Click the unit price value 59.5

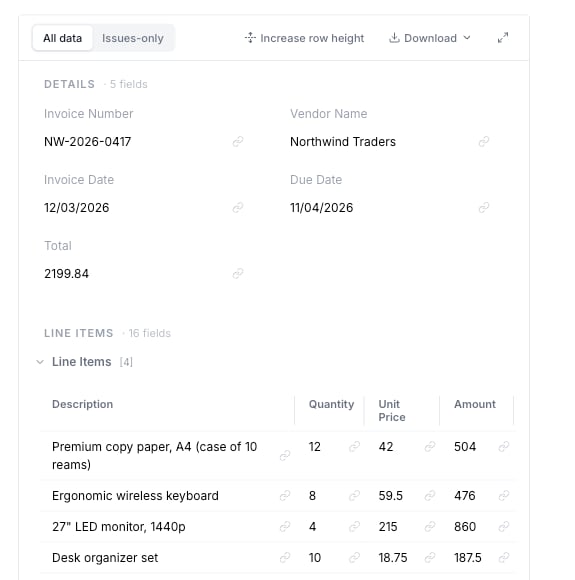(x=390, y=495)
